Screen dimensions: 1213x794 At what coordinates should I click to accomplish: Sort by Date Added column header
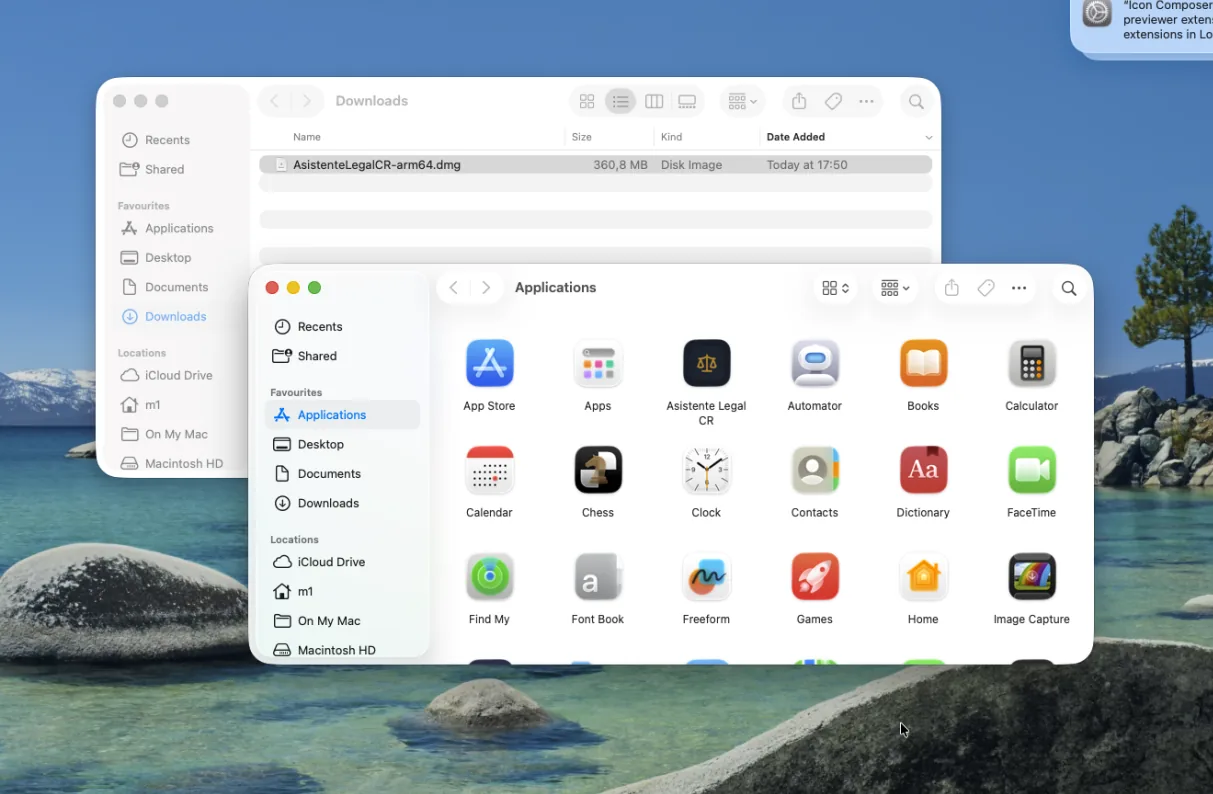pos(796,137)
